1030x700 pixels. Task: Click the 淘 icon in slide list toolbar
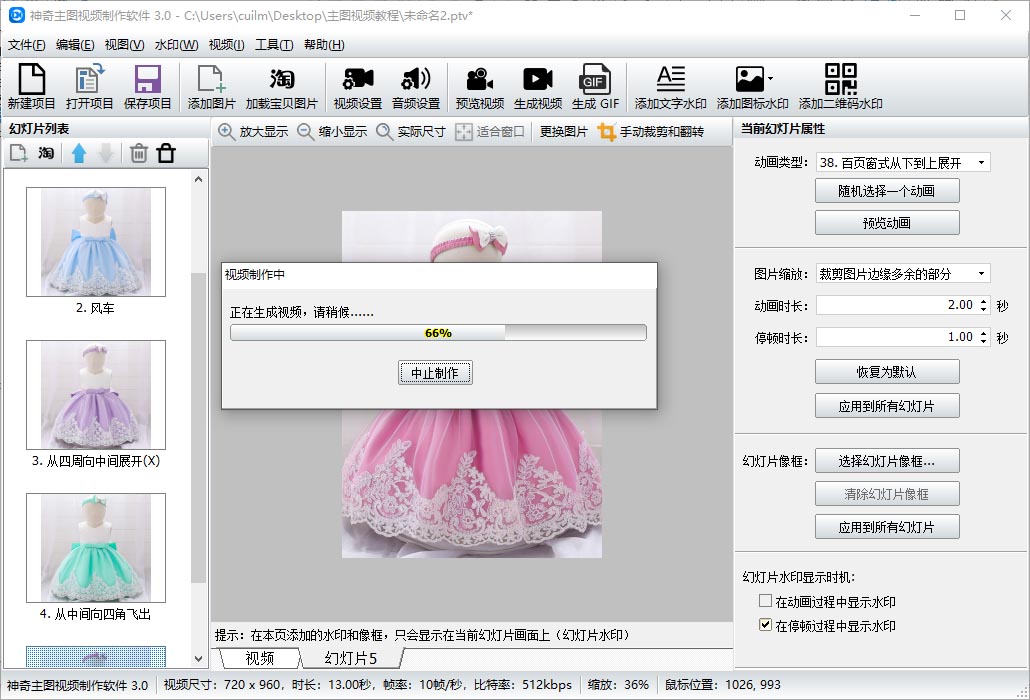click(45, 154)
